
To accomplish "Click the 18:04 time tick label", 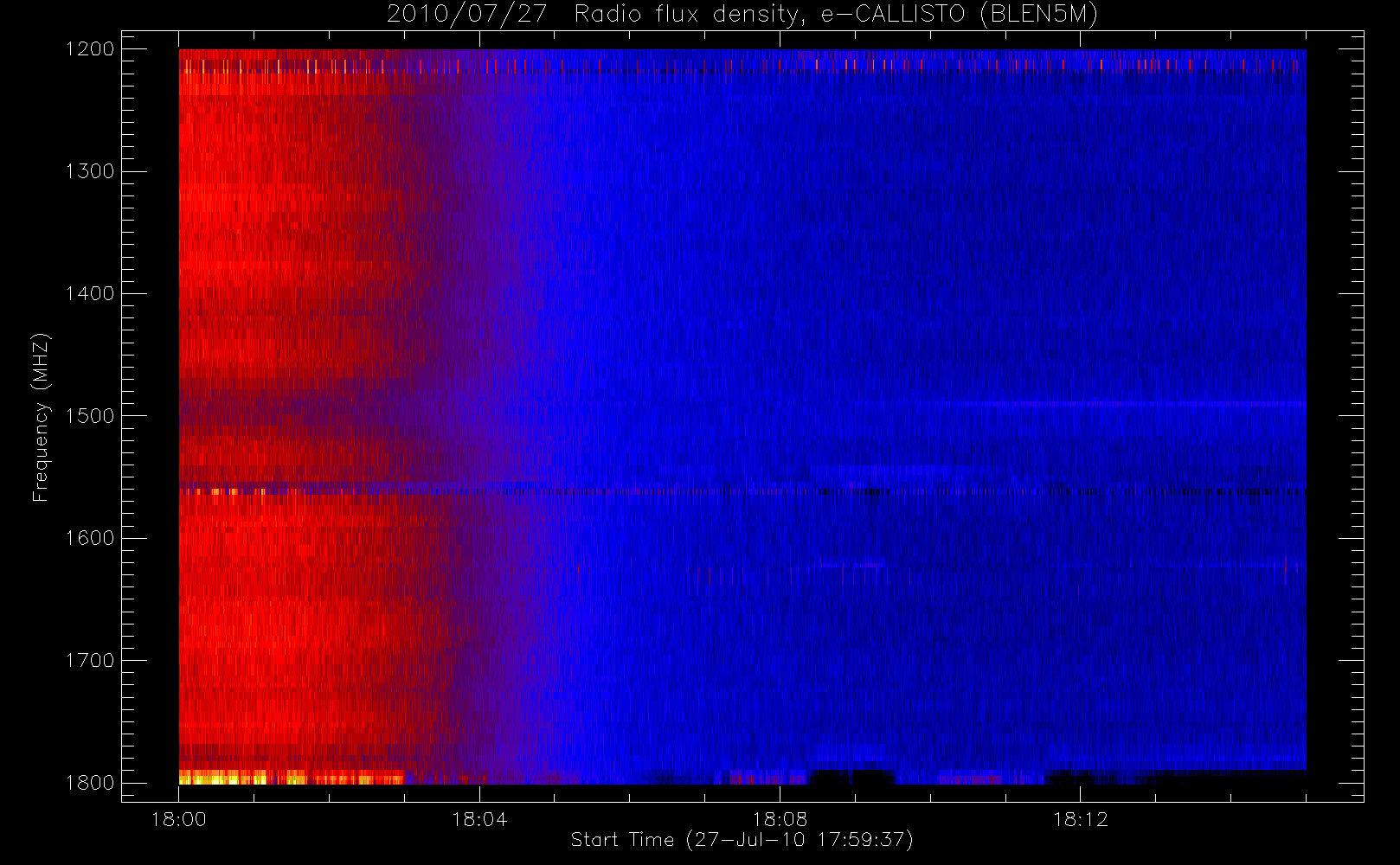I will coord(479,819).
